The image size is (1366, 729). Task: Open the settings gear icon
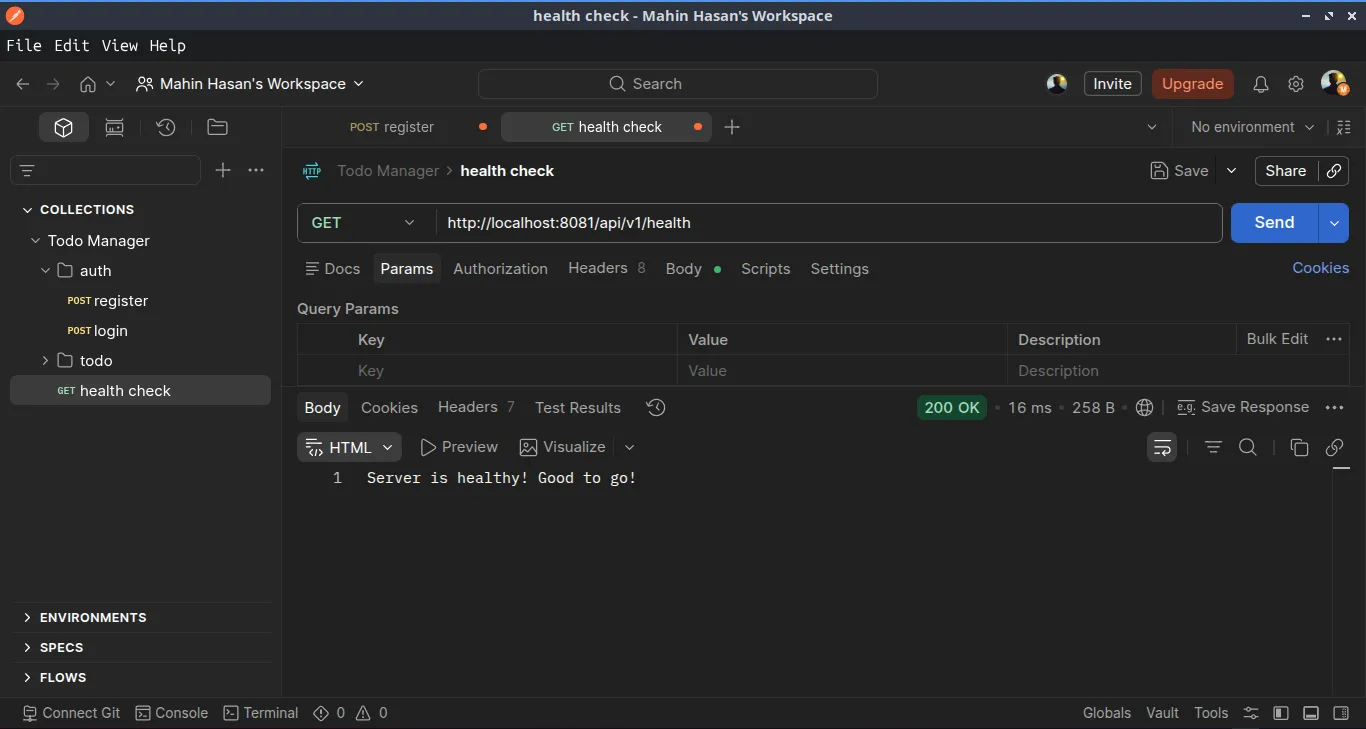pos(1296,84)
